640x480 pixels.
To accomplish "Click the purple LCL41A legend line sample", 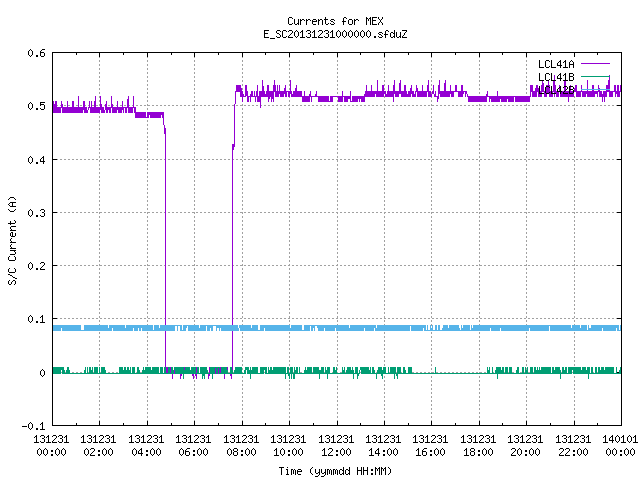I will [596, 64].
